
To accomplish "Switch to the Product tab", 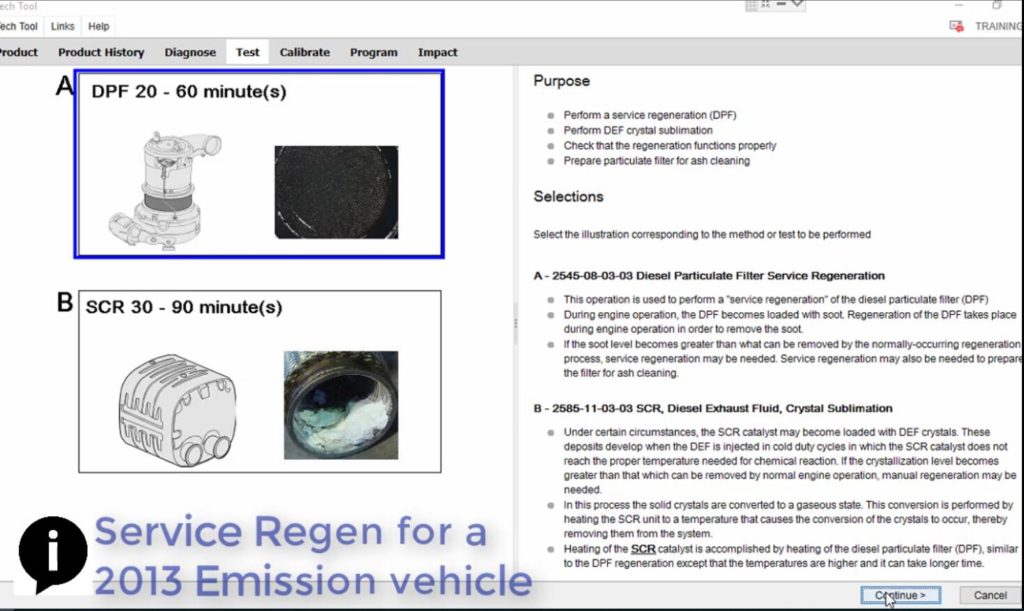I will (x=18, y=51).
